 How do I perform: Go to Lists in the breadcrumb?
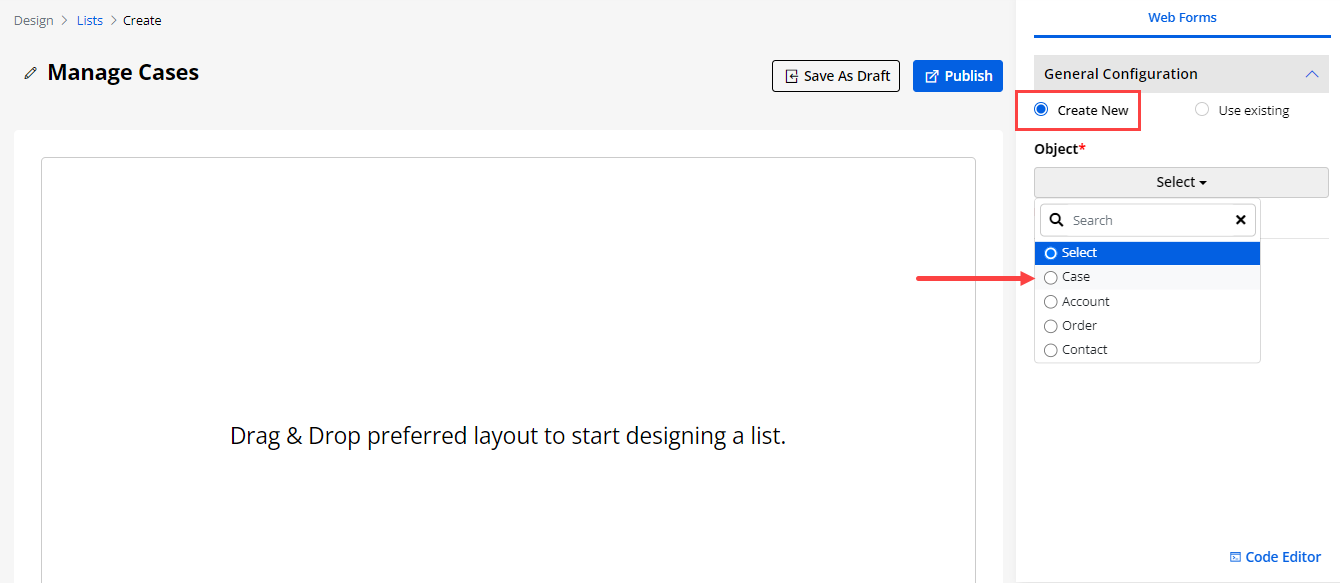pos(90,20)
